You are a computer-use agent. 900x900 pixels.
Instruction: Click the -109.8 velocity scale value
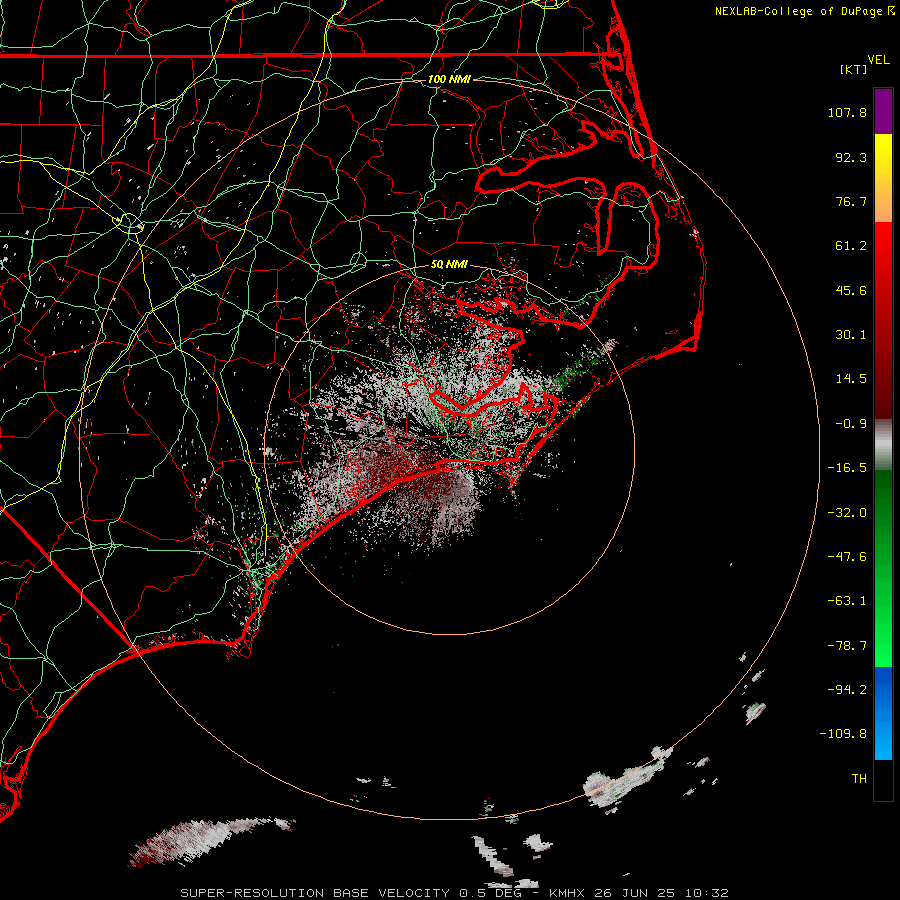[844, 734]
